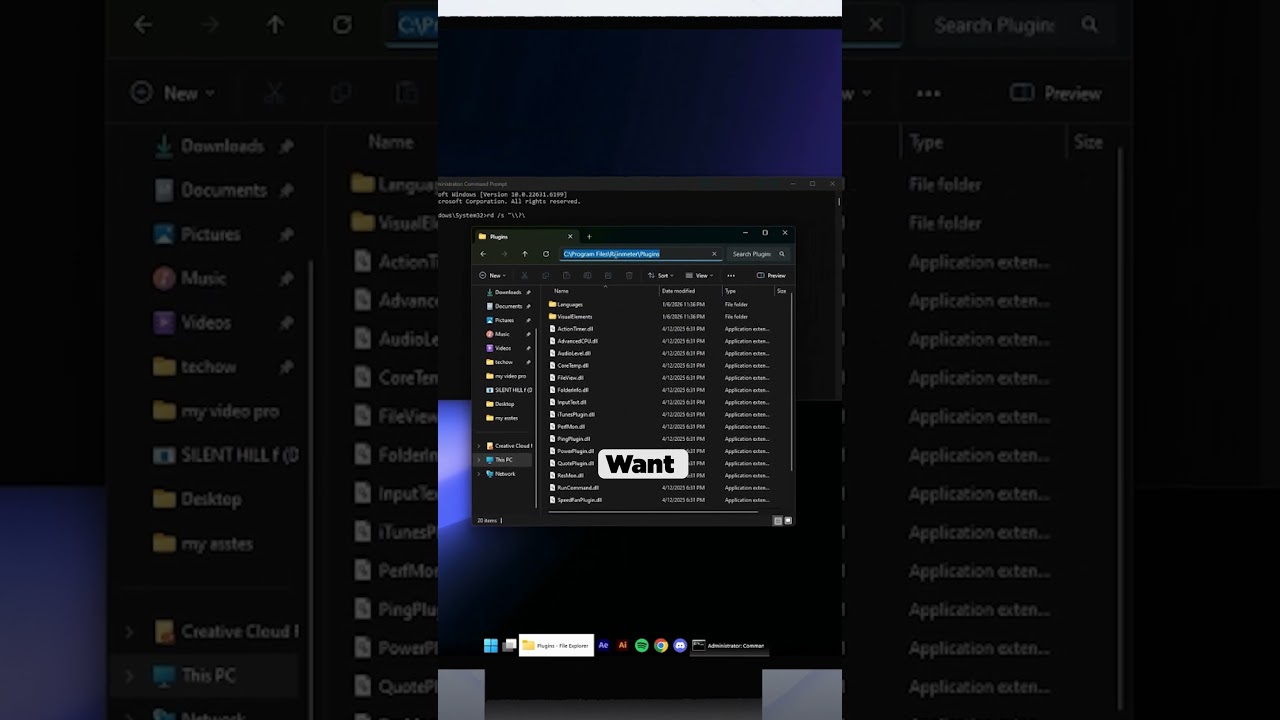
Task: Click the Share icon in toolbar
Action: click(608, 275)
